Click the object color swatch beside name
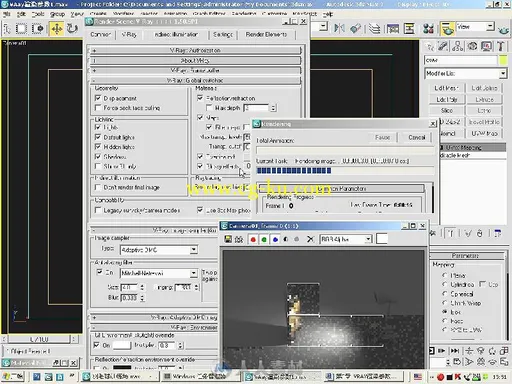The width and height of the screenshot is (512, 384). click(x=503, y=60)
